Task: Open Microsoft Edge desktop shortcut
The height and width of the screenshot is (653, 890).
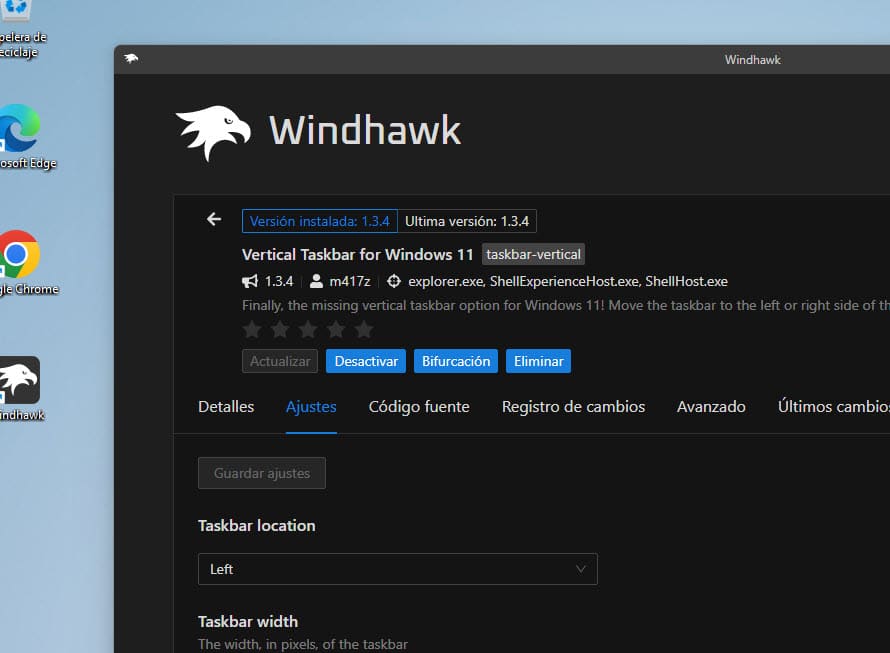Action: pos(26,137)
